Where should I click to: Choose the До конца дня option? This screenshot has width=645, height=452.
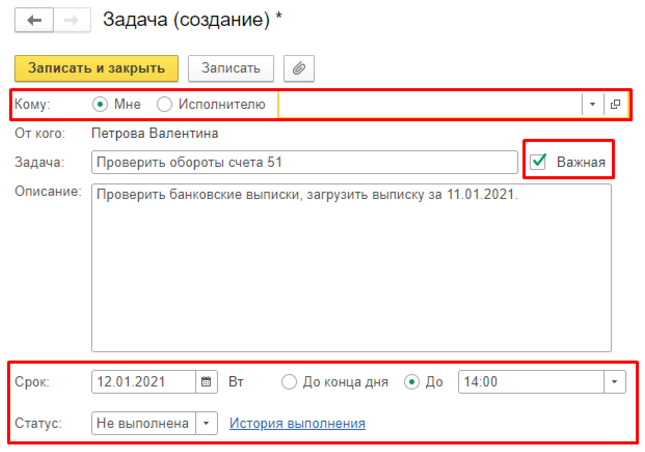click(x=289, y=382)
